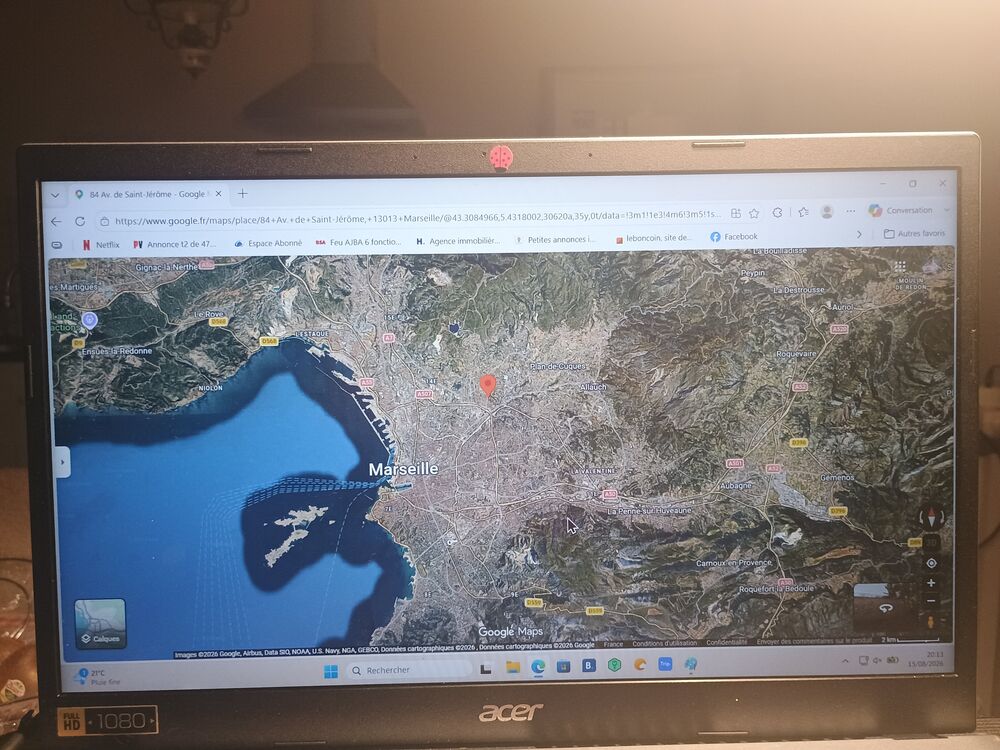Reload the page
The height and width of the screenshot is (750, 1000).
80,221
